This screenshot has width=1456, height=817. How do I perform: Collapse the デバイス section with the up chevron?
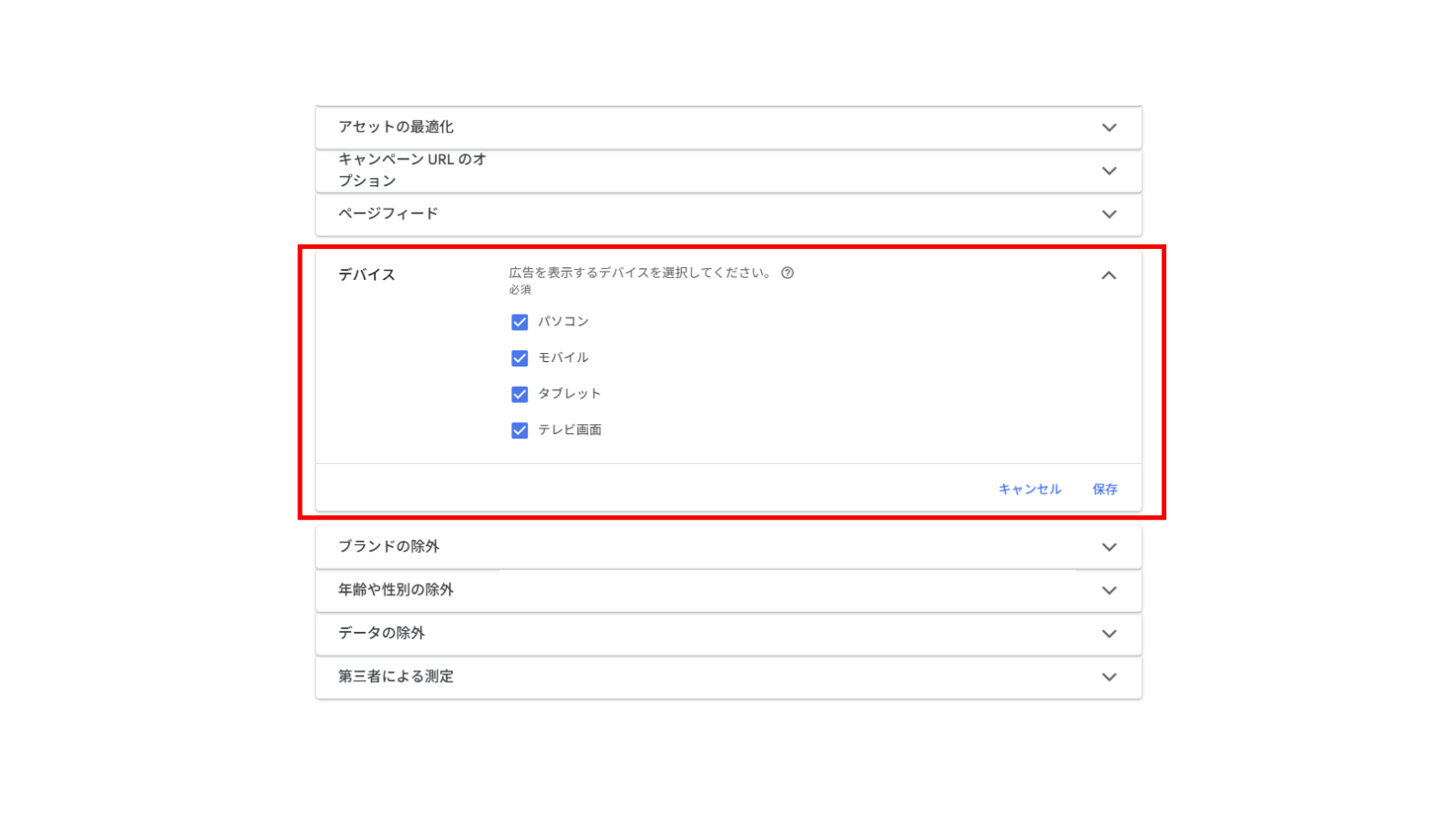(1109, 275)
